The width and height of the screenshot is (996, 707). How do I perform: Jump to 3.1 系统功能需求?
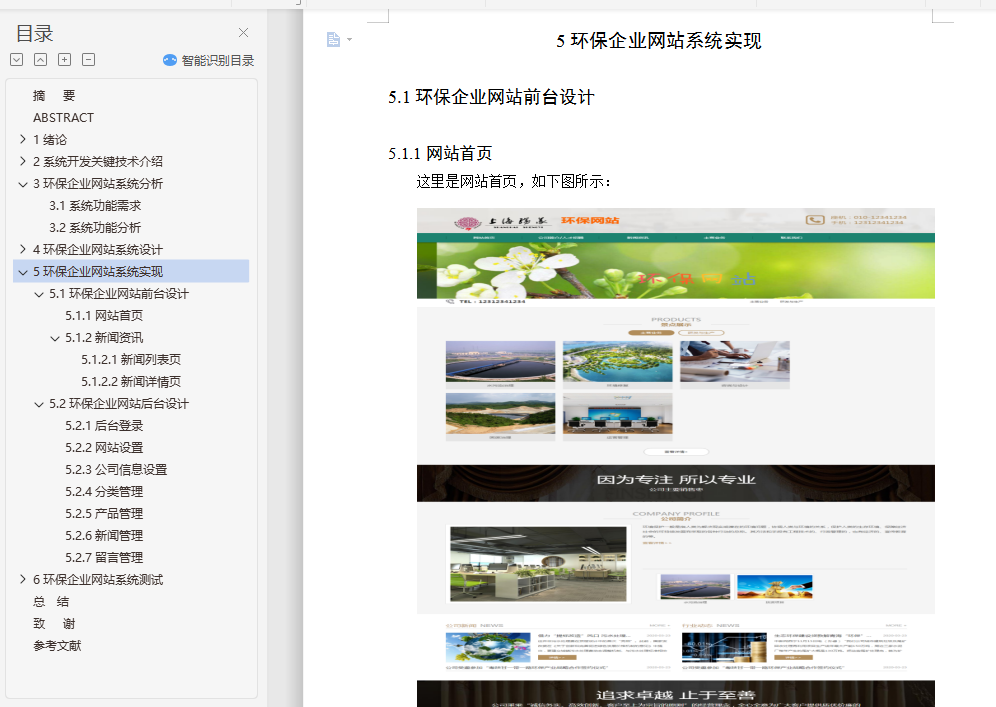[95, 205]
